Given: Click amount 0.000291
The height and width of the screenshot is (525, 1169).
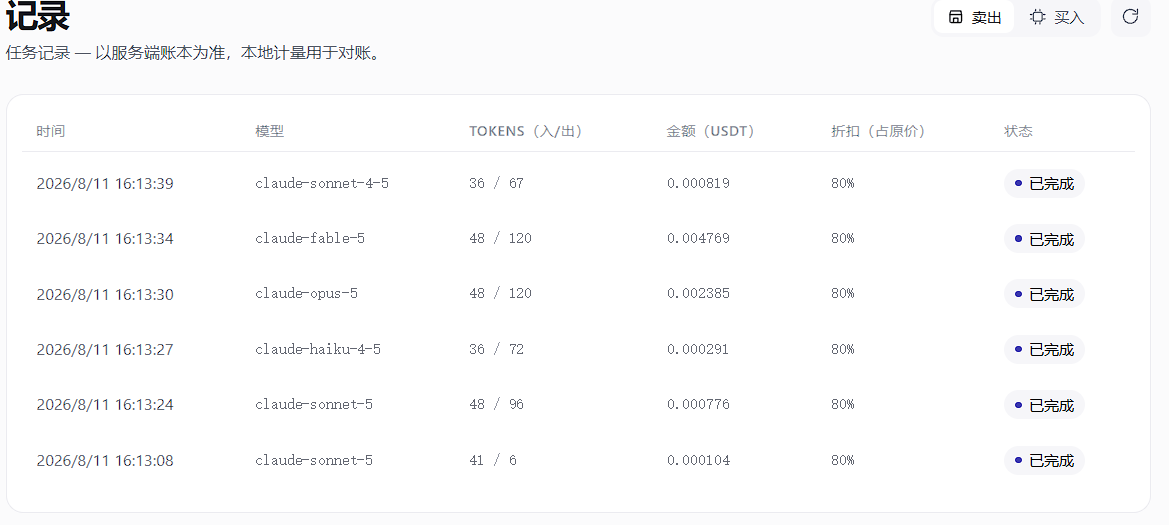Looking at the screenshot, I should point(699,349).
